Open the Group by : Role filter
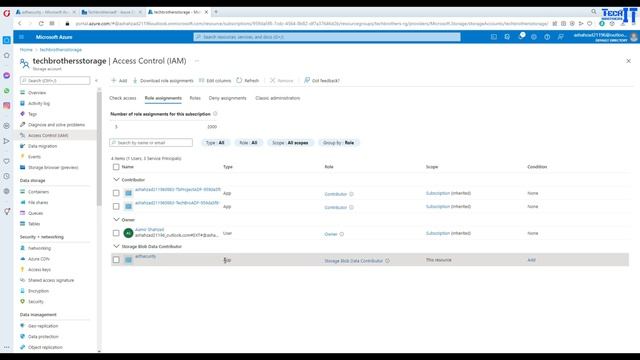 (338, 143)
